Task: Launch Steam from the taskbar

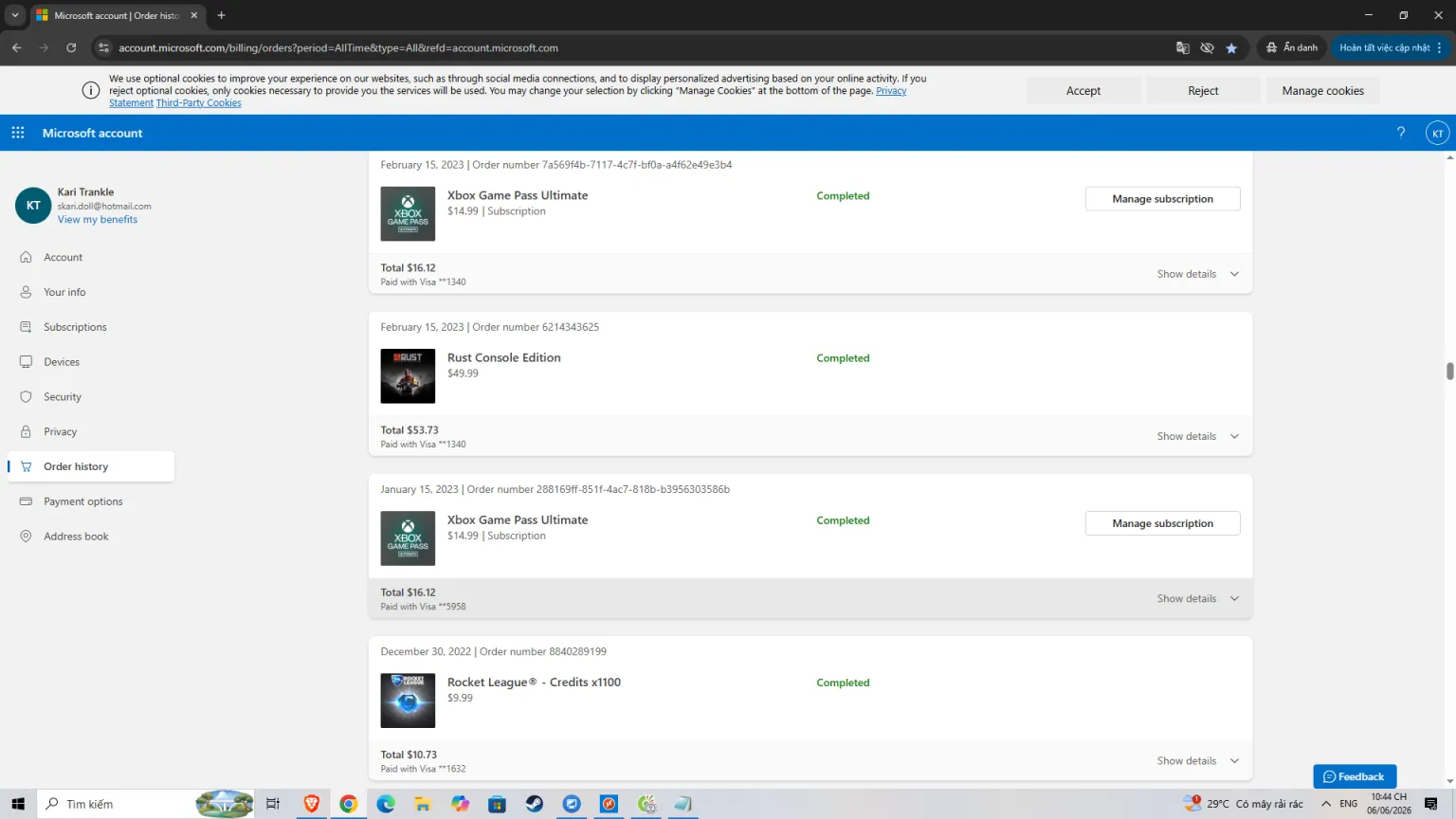Action: tap(535, 804)
